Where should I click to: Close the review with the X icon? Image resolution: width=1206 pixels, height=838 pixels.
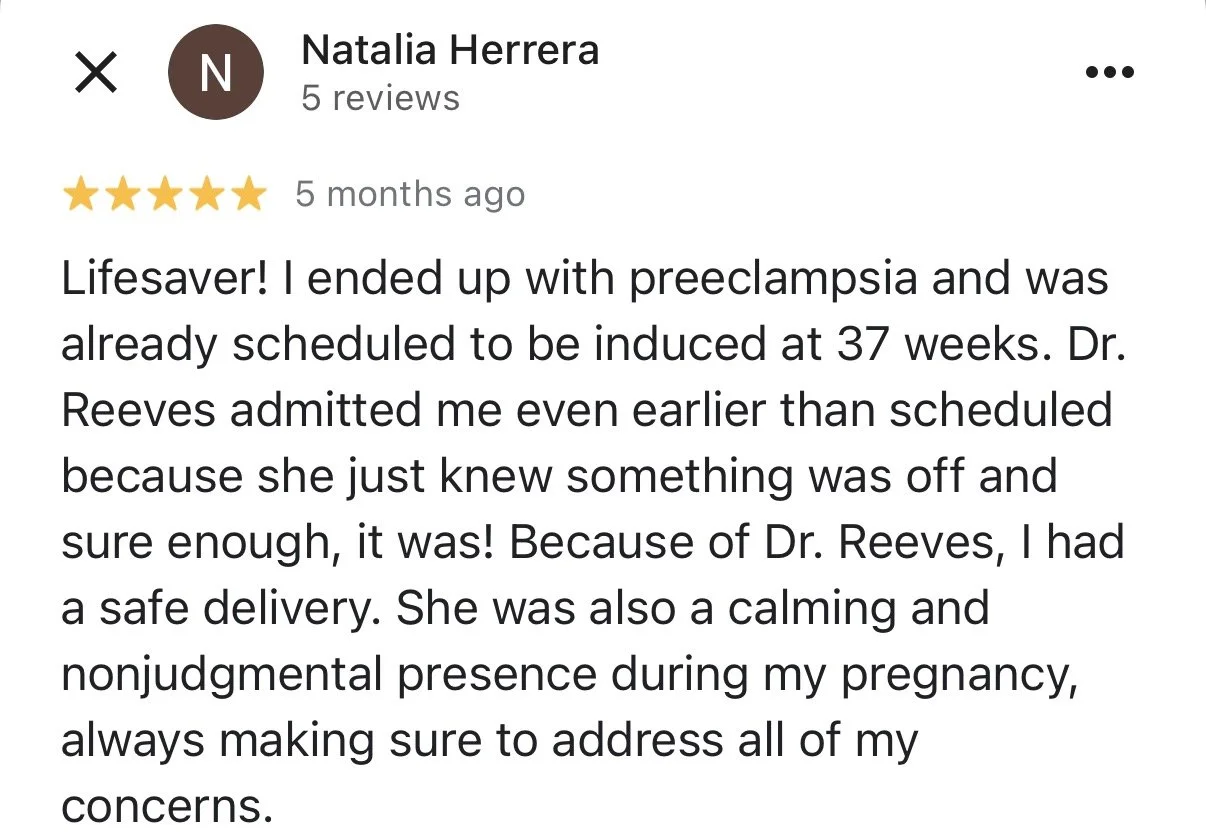(x=96, y=73)
